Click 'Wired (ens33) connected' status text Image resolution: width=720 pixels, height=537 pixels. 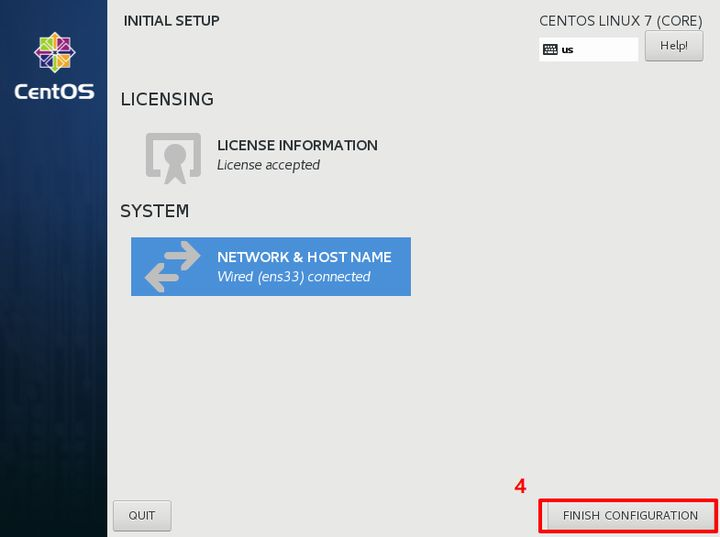tap(293, 277)
